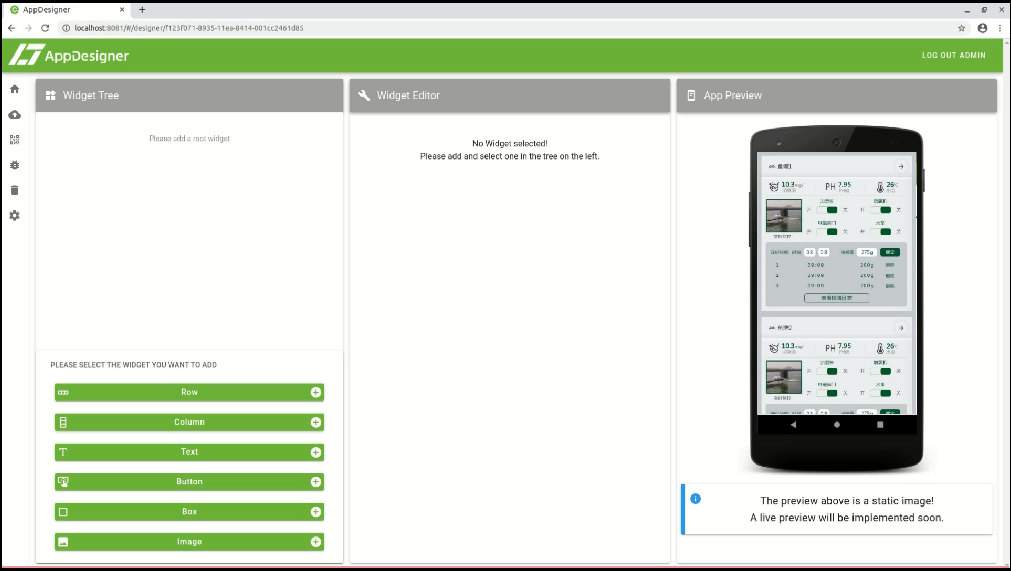This screenshot has height=571, width=1011.
Task: Open settings via the gear sidebar icon
Action: click(14, 216)
